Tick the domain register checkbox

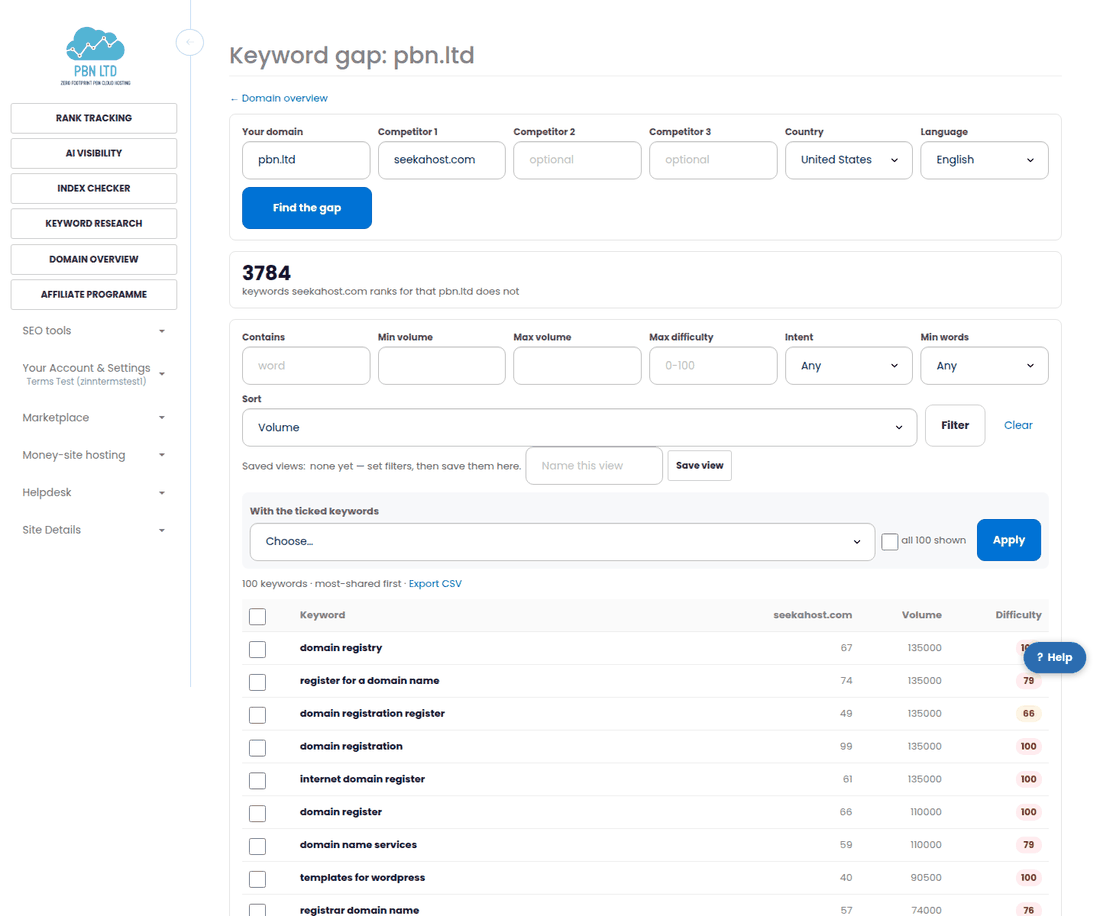coord(257,813)
